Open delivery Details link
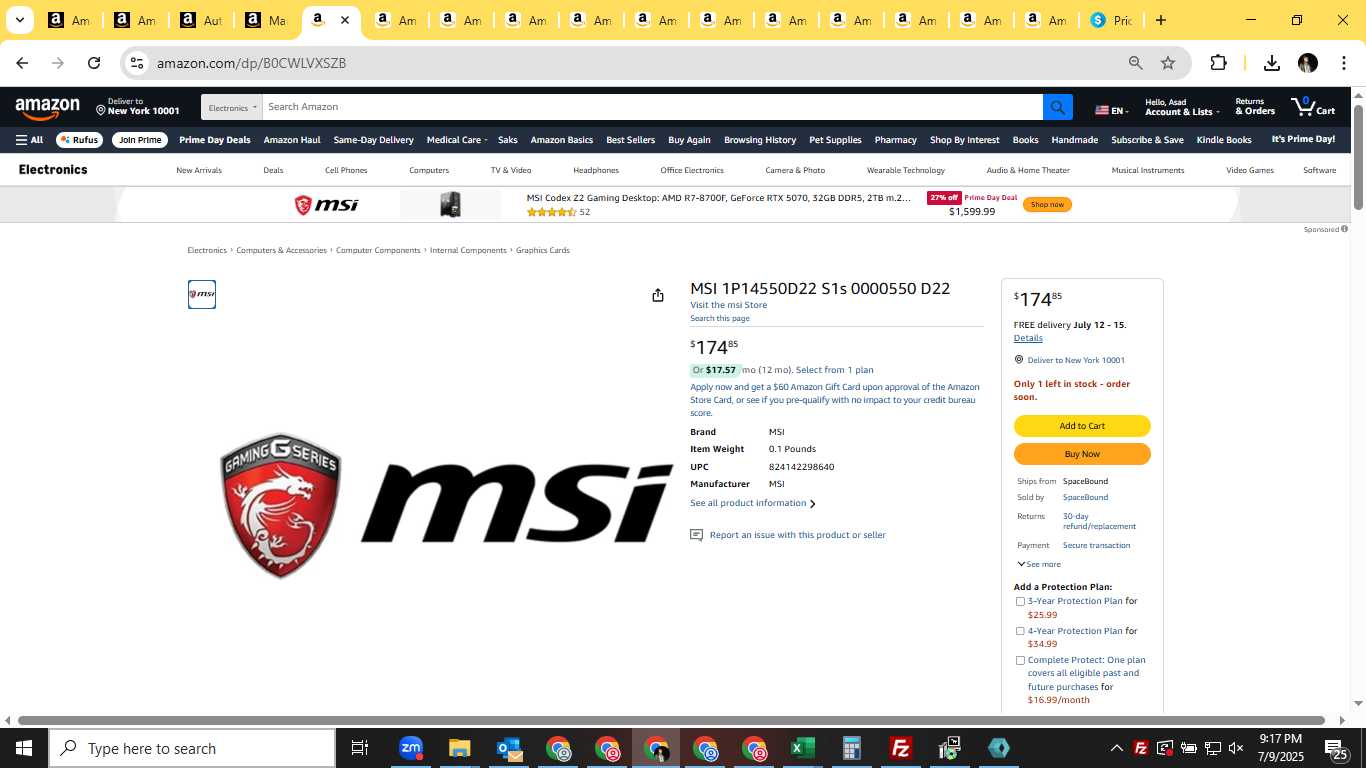1366x768 pixels. 1028,338
